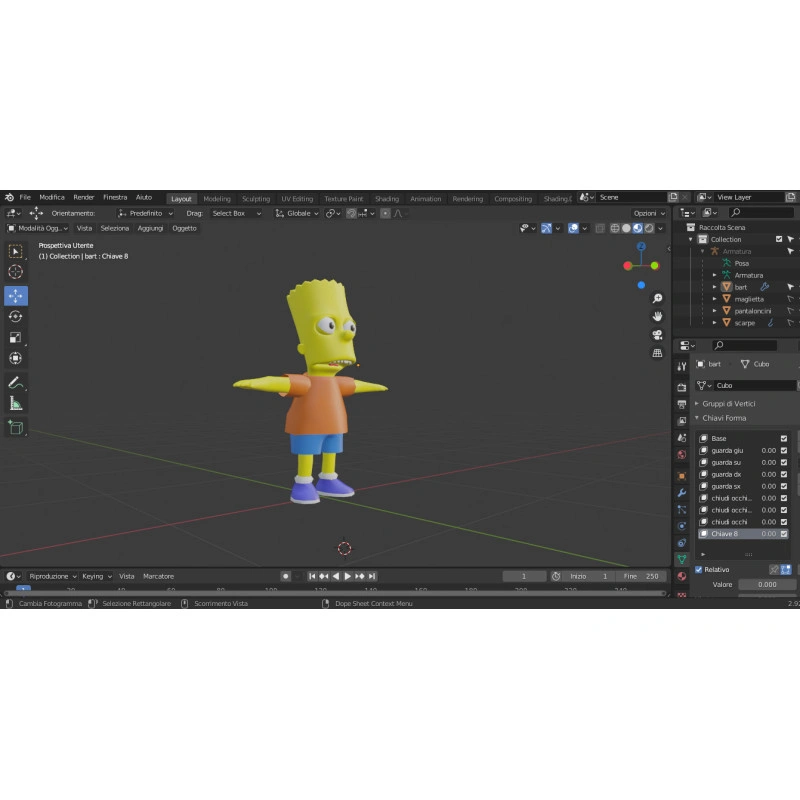This screenshot has height=800, width=800.
Task: Click the play animation button
Action: [348, 576]
